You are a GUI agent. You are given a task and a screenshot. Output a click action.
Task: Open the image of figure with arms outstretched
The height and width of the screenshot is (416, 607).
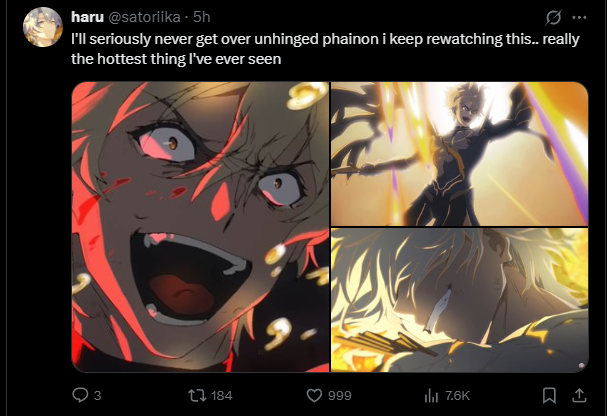coord(460,154)
